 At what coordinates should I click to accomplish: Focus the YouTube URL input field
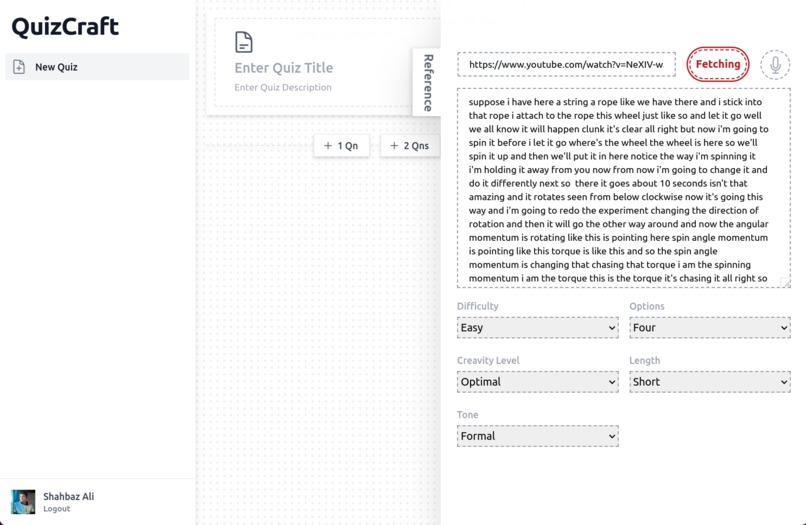566,64
